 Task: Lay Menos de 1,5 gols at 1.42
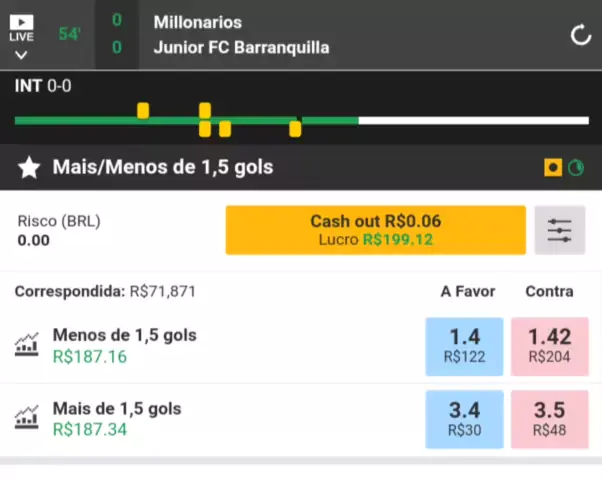pyautogui.click(x=549, y=346)
